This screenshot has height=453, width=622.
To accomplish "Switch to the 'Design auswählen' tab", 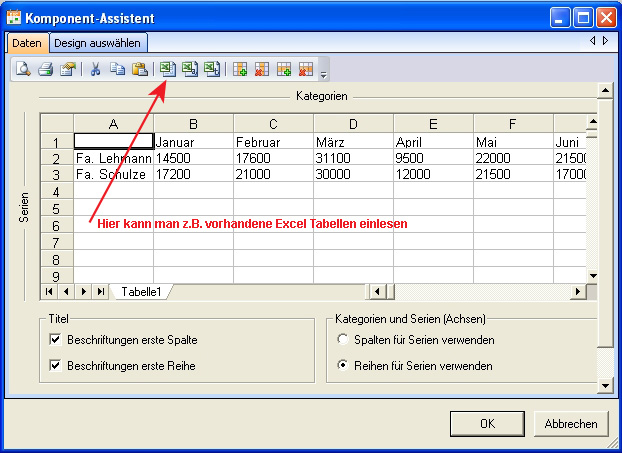I will point(98,43).
